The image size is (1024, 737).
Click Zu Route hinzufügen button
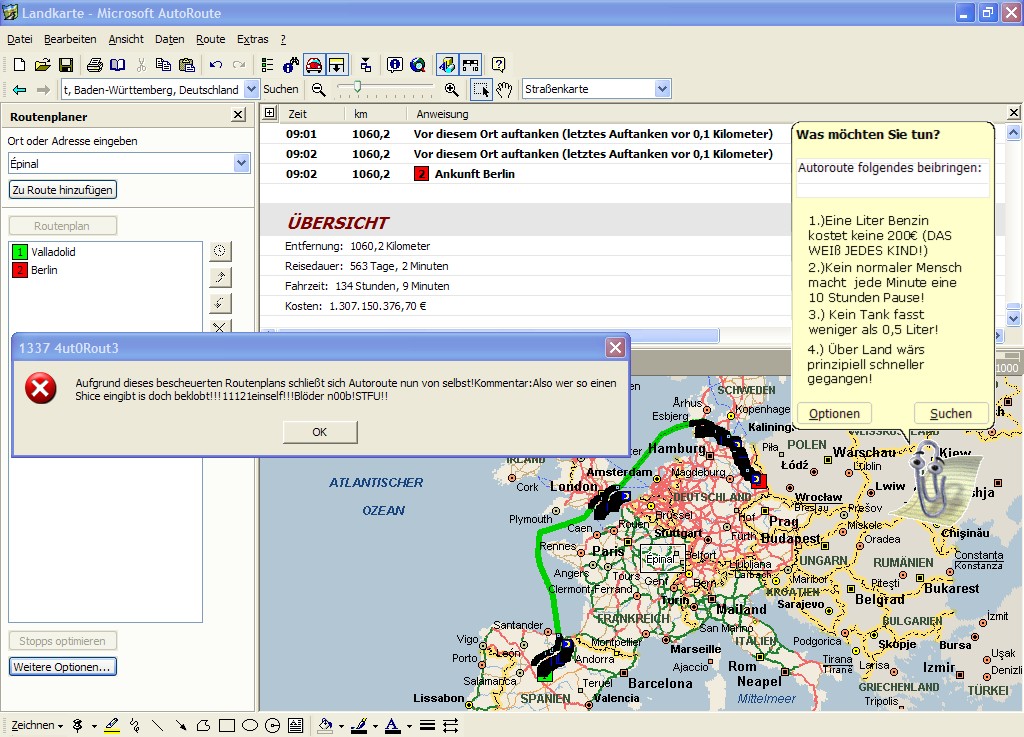point(63,190)
